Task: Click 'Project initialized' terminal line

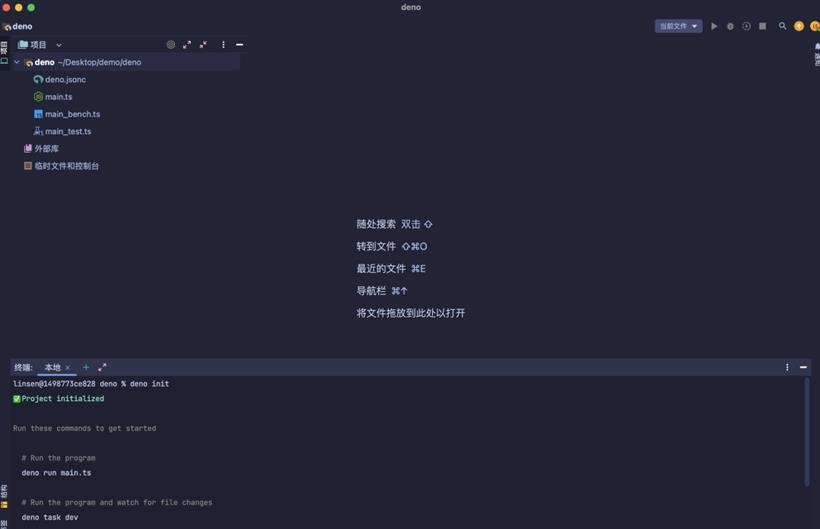Action: point(59,398)
